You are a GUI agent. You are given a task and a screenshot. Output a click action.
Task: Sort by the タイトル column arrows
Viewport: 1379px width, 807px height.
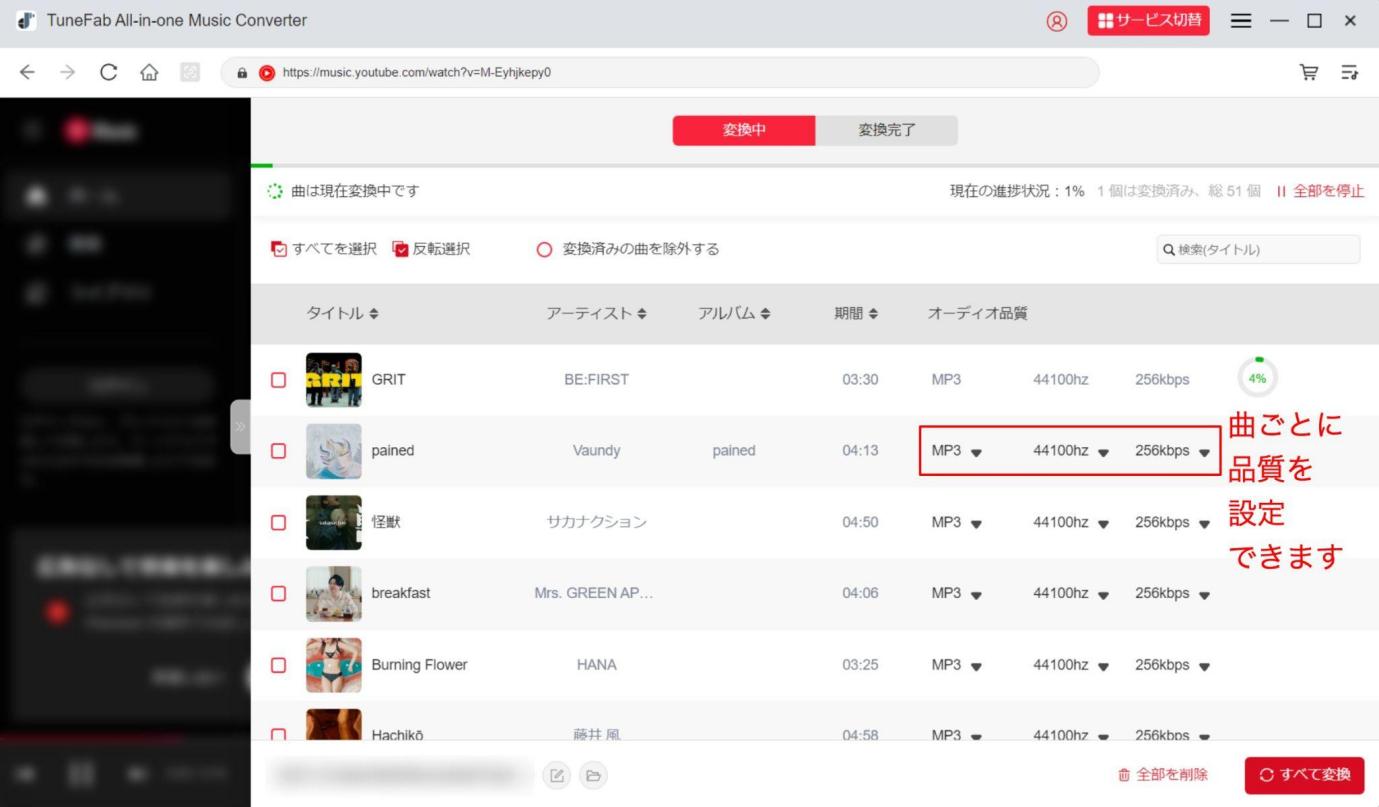pos(374,314)
